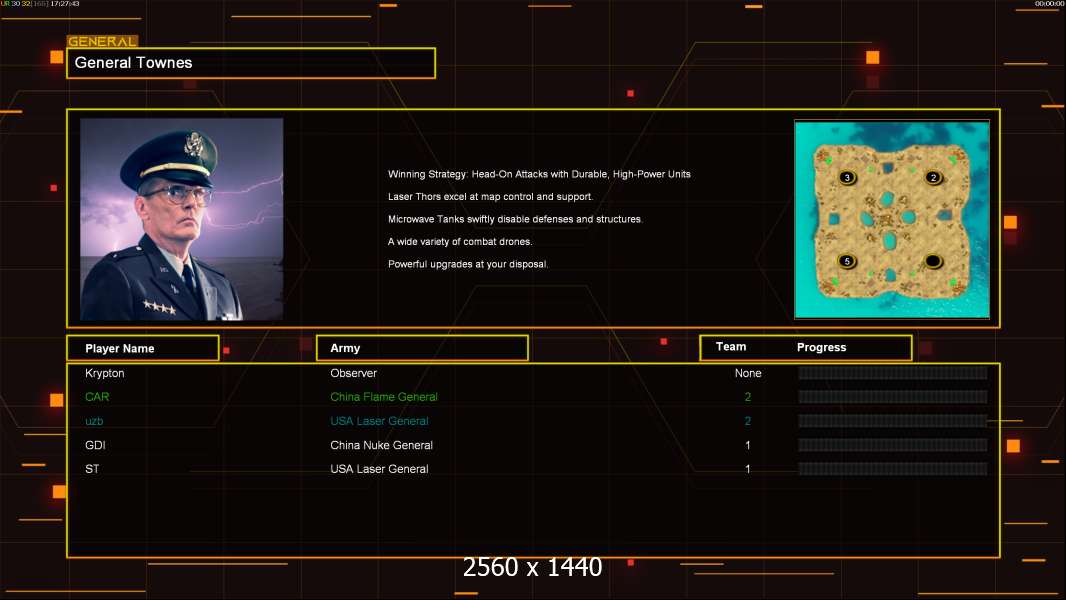
Task: Click uzb's loading progress bar
Action: point(893,421)
